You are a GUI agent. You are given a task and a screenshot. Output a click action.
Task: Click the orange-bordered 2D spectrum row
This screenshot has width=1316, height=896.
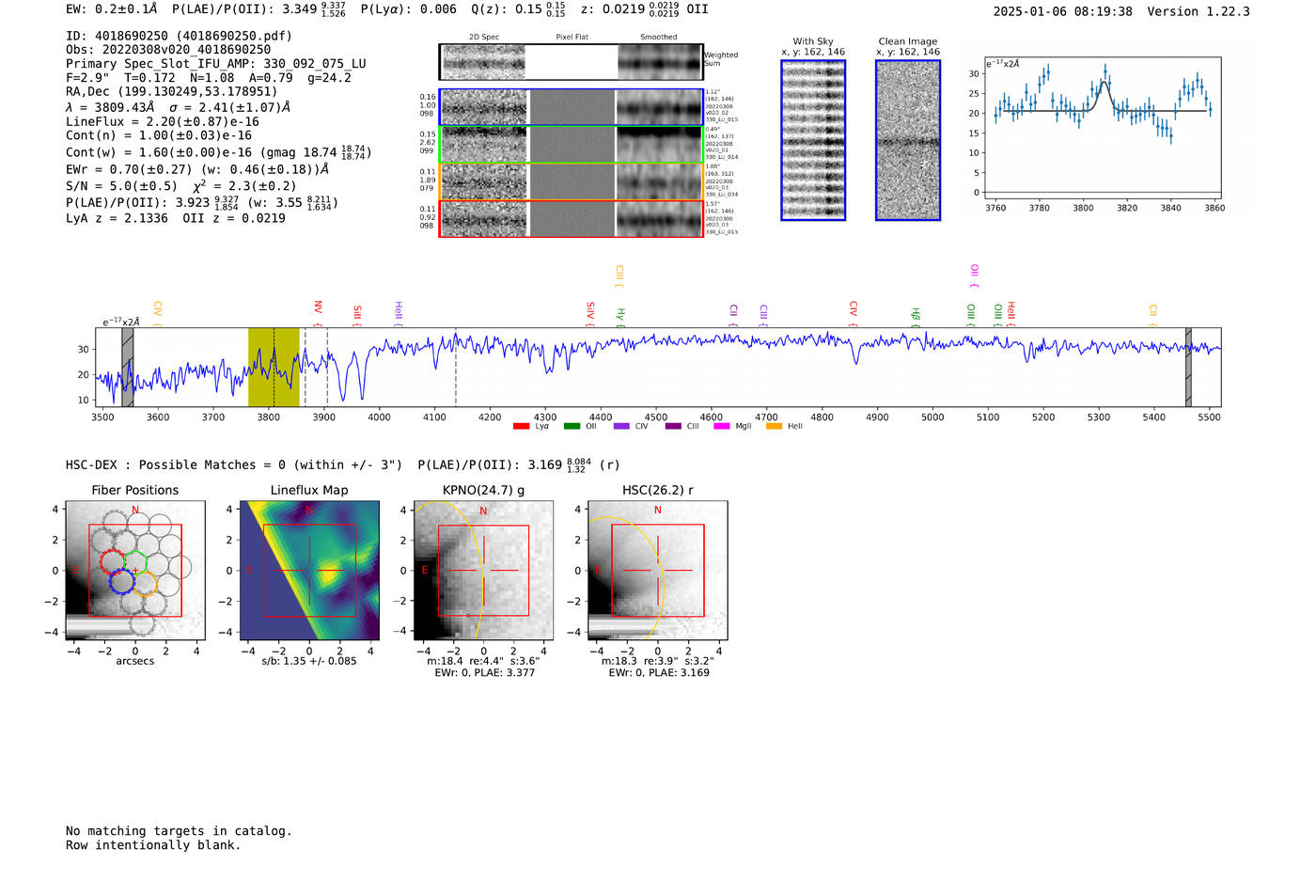(x=572, y=181)
